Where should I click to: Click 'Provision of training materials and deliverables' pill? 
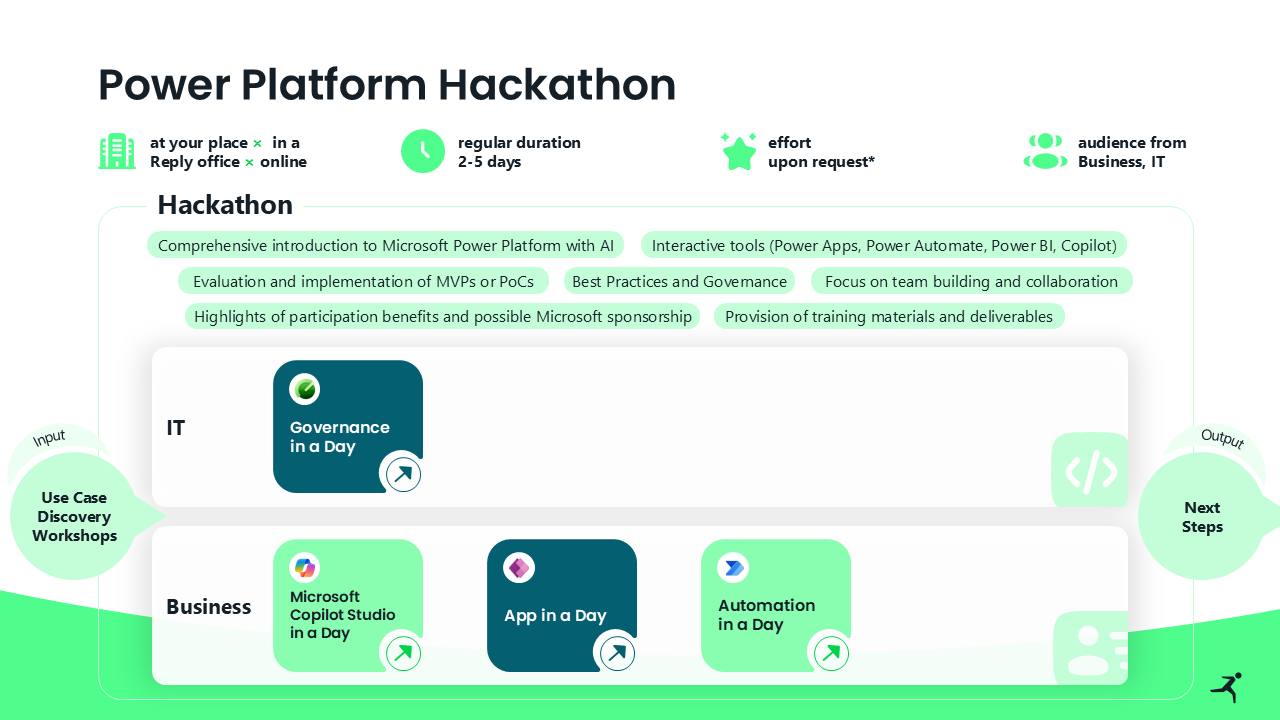[889, 316]
